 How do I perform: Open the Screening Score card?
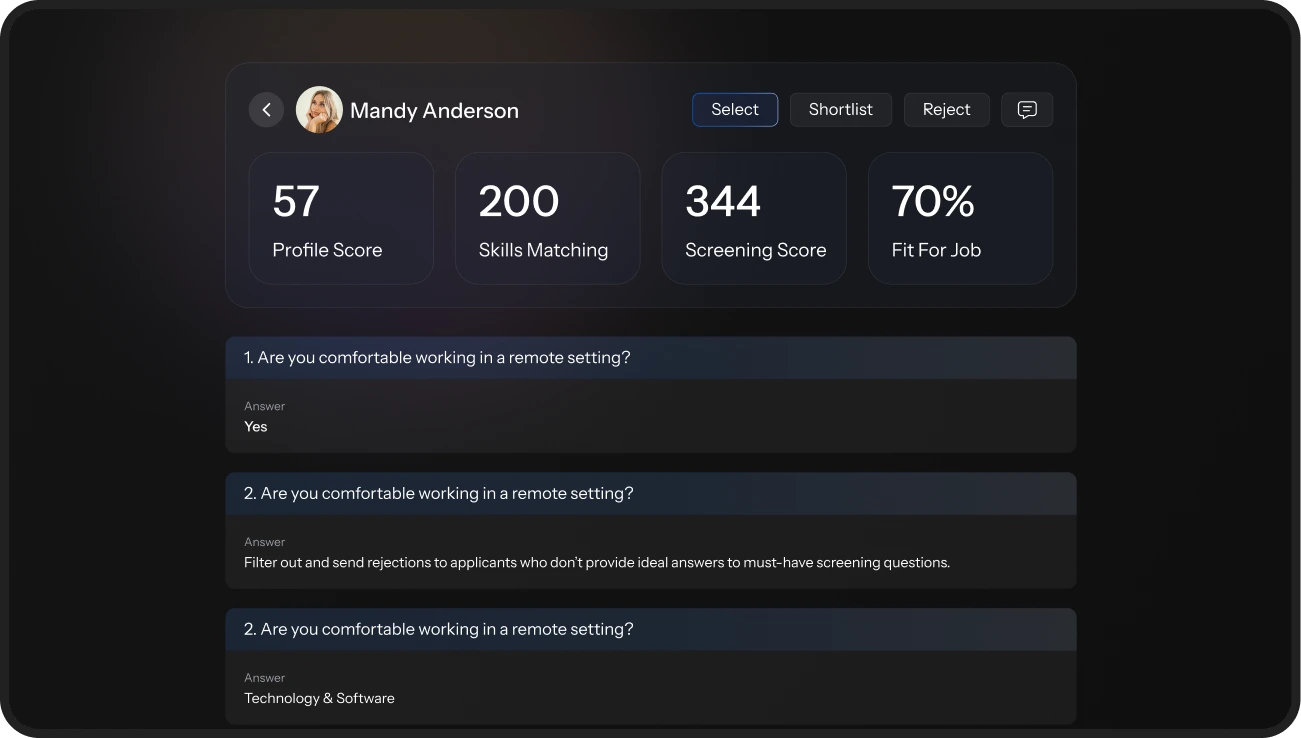pyautogui.click(x=753, y=218)
